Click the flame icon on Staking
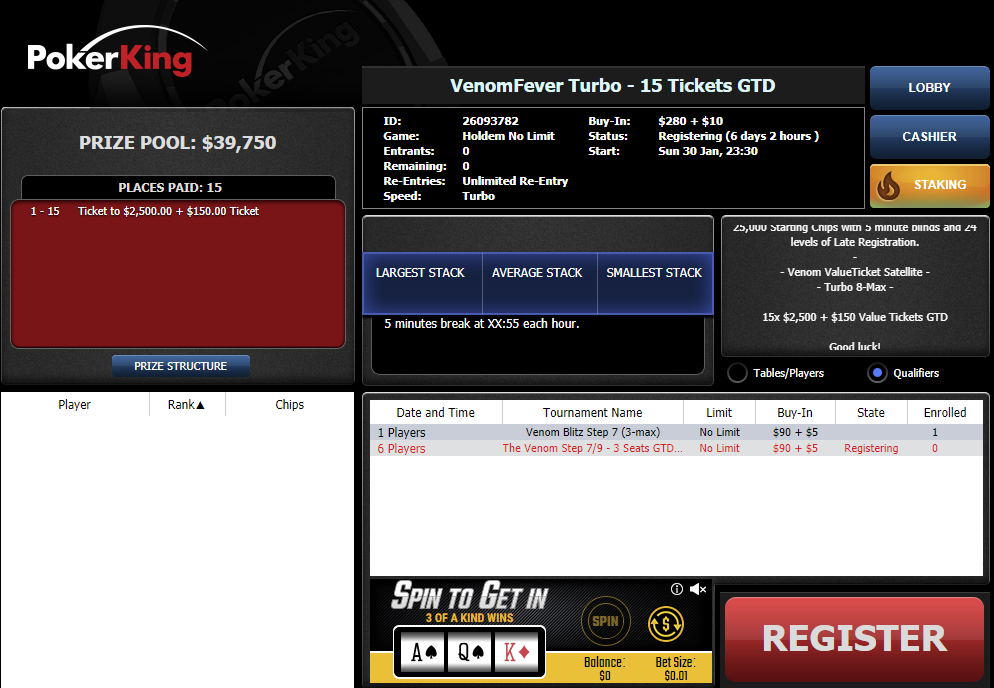The width and height of the screenshot is (994, 688). pos(888,186)
